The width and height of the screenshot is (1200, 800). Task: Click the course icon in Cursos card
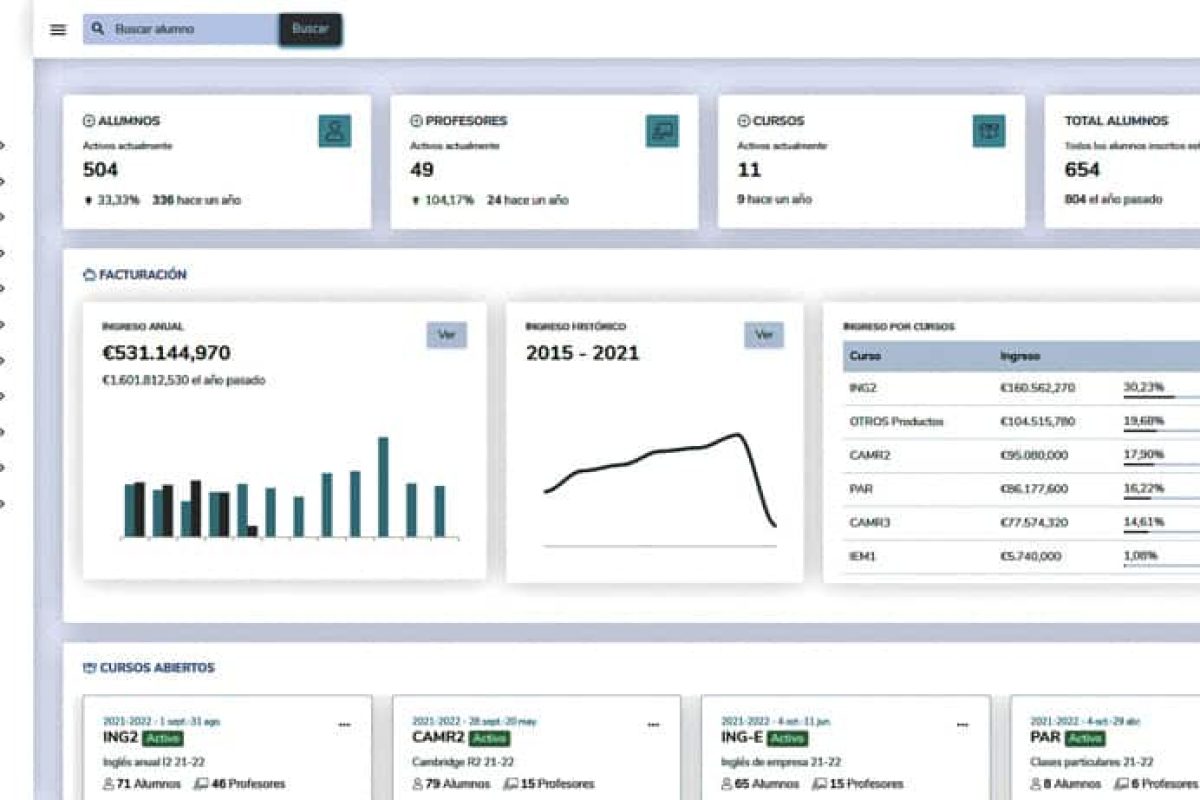989,131
